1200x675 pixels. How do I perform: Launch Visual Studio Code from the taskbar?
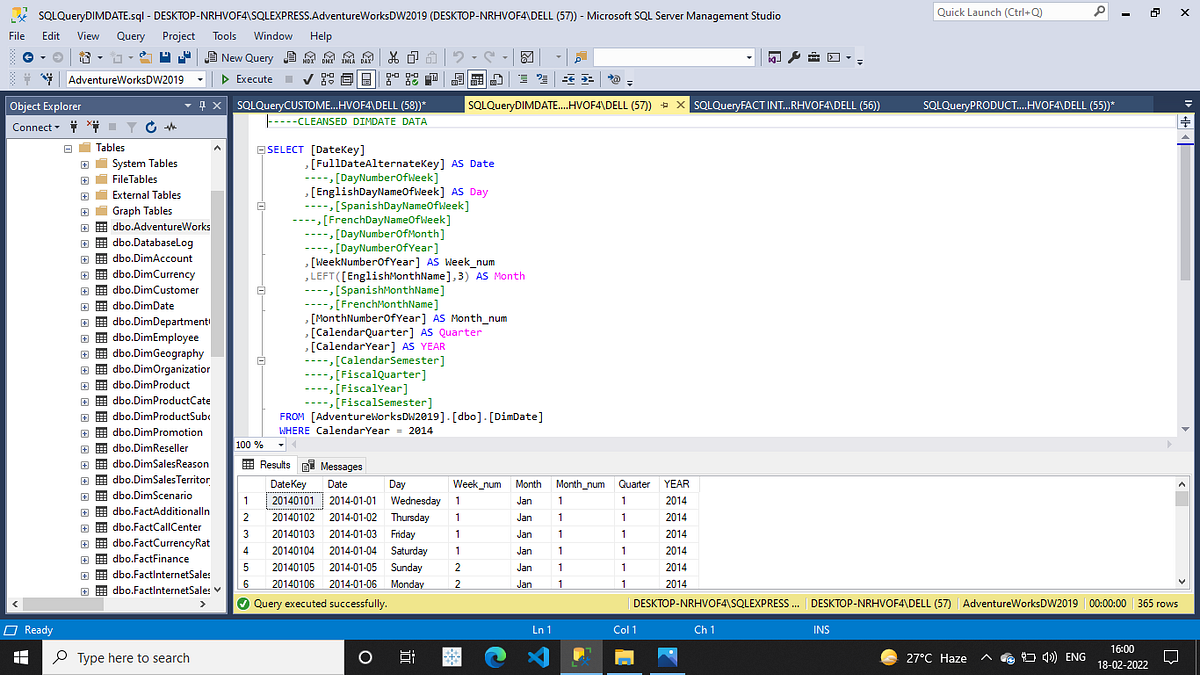click(x=538, y=657)
